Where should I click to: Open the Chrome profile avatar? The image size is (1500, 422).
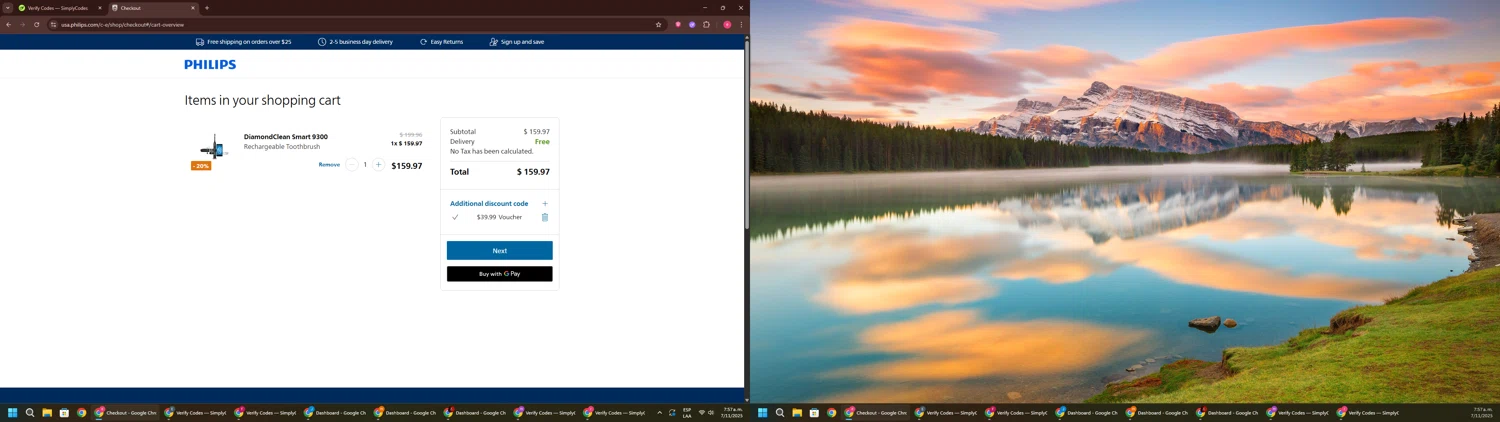[x=727, y=24]
